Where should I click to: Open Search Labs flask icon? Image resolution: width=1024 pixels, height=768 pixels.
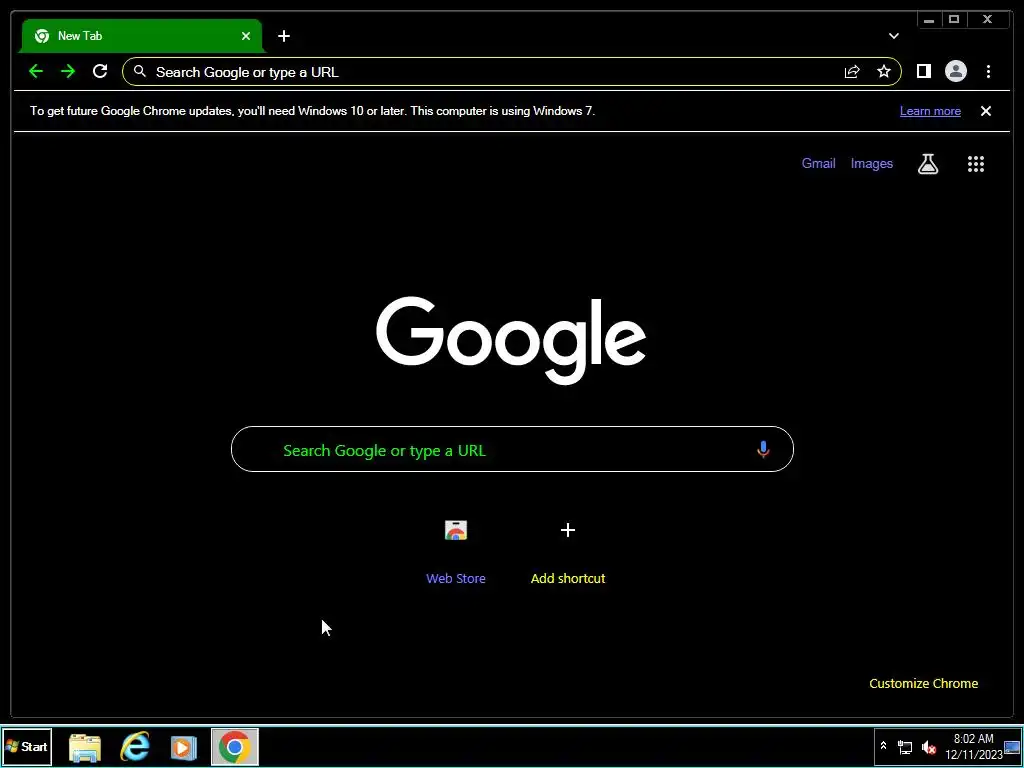[x=928, y=164]
